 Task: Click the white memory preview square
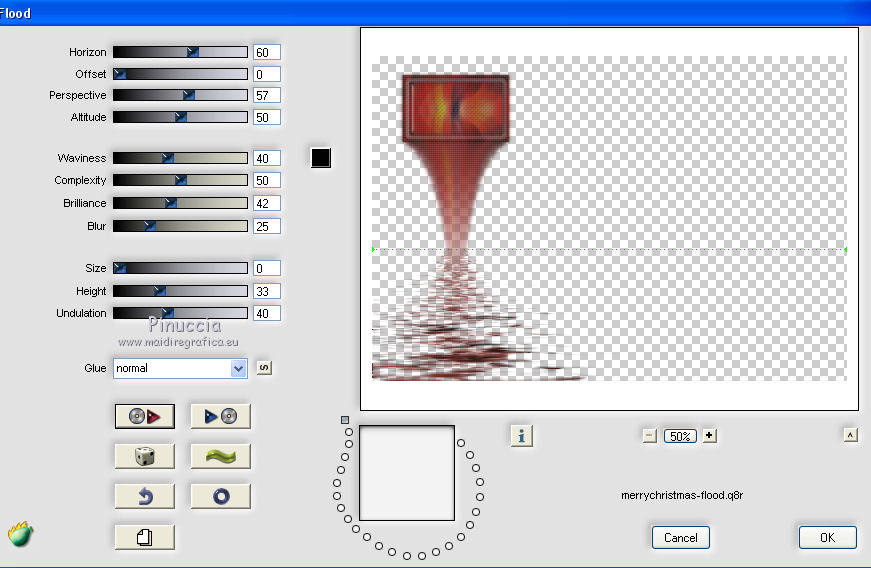tap(407, 473)
